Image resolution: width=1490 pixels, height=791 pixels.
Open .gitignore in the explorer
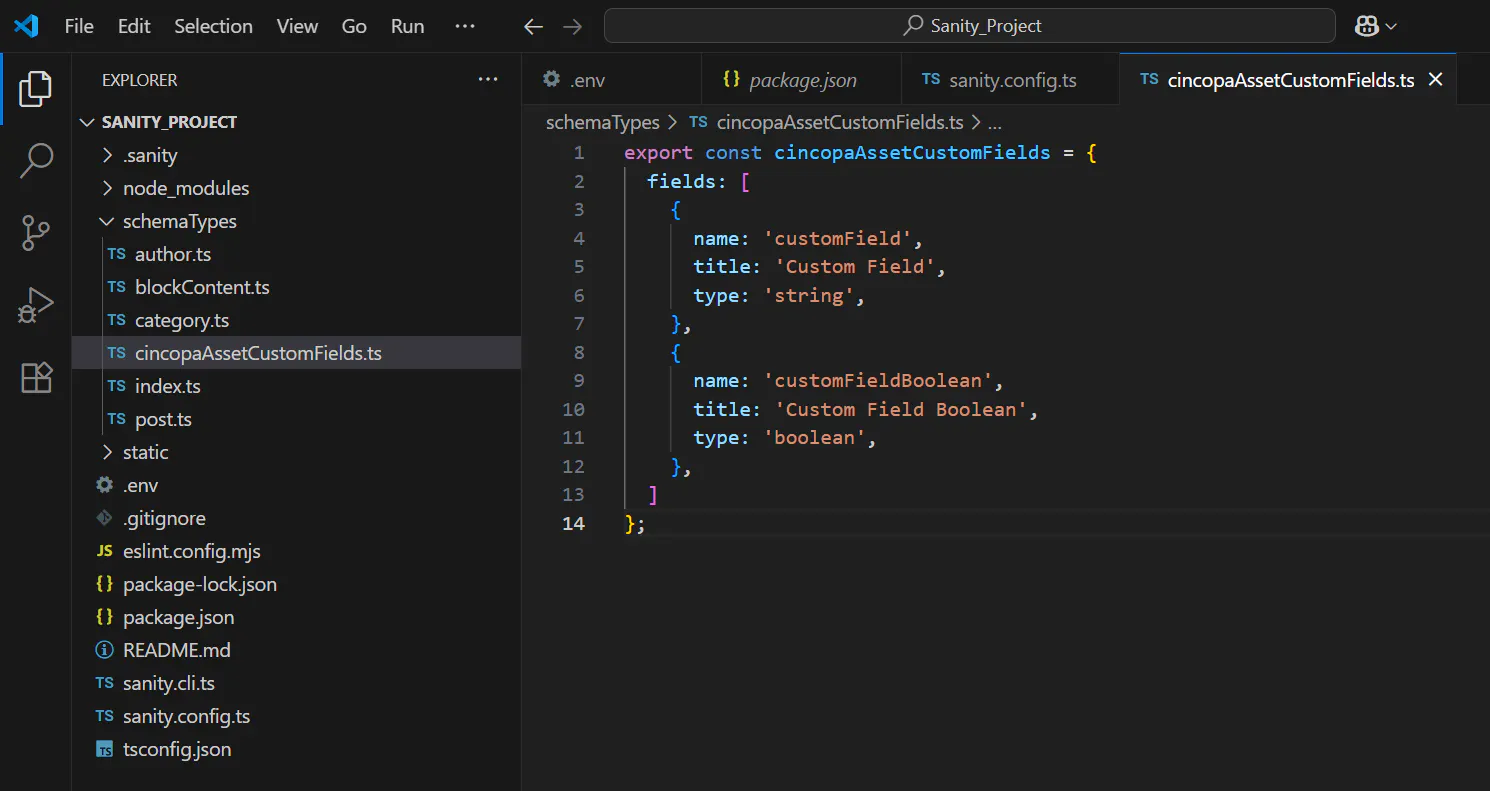coord(297,518)
